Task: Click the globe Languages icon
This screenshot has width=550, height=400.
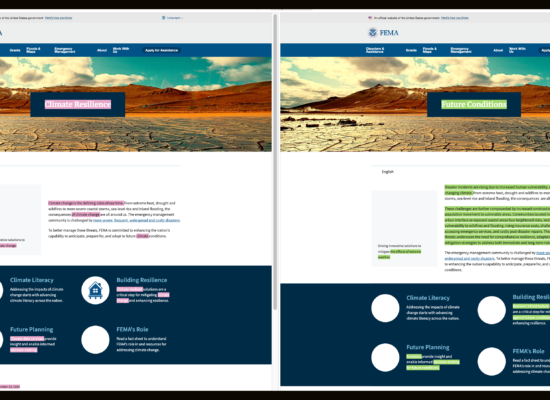Action: pyautogui.click(x=163, y=18)
